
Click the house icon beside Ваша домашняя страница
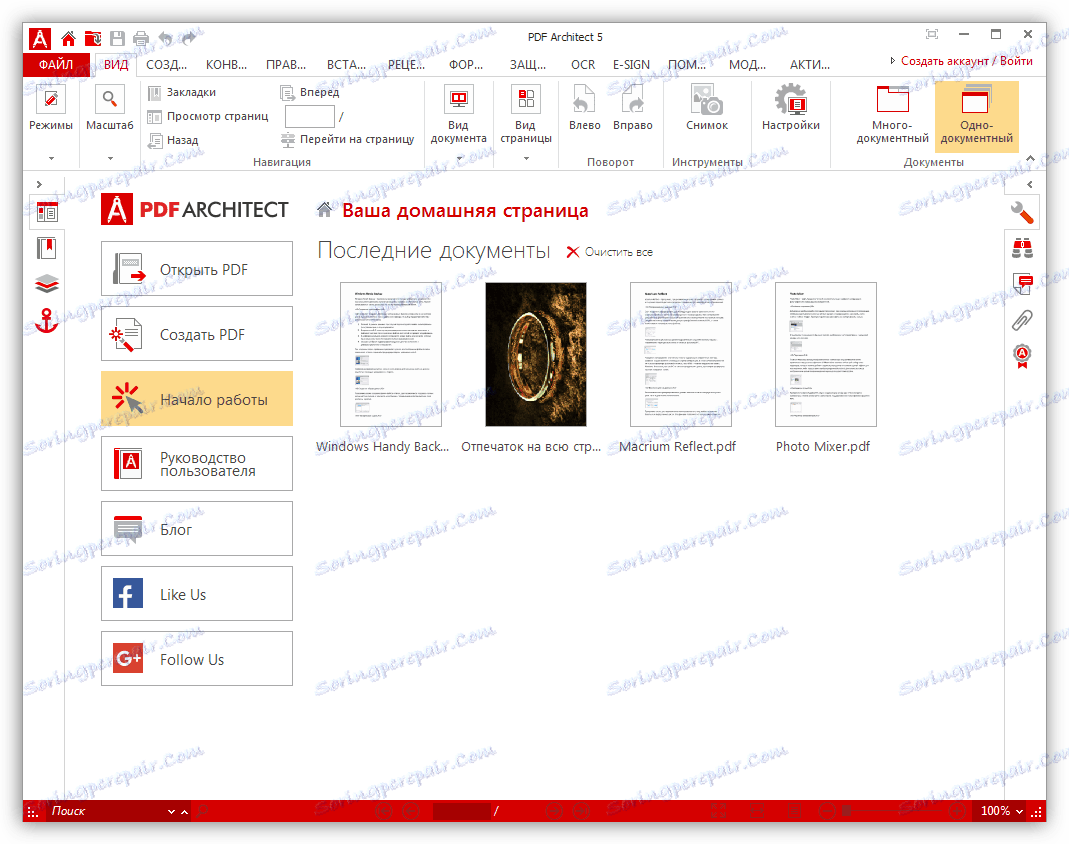(x=325, y=210)
